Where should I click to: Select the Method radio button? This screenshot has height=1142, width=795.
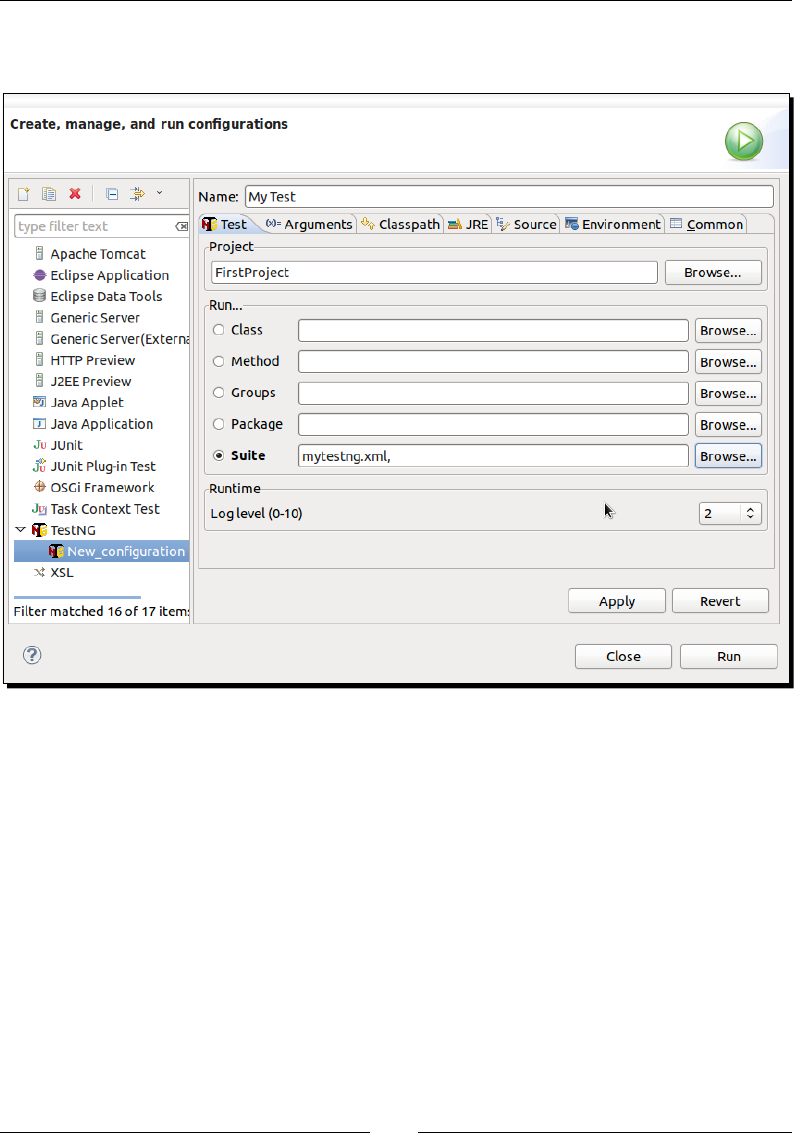pyautogui.click(x=218, y=361)
